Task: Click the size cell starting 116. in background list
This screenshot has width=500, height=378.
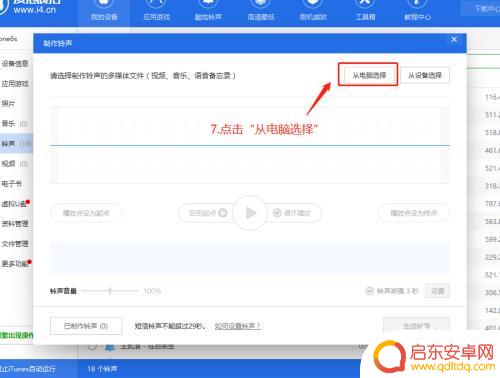Action: [x=492, y=97]
